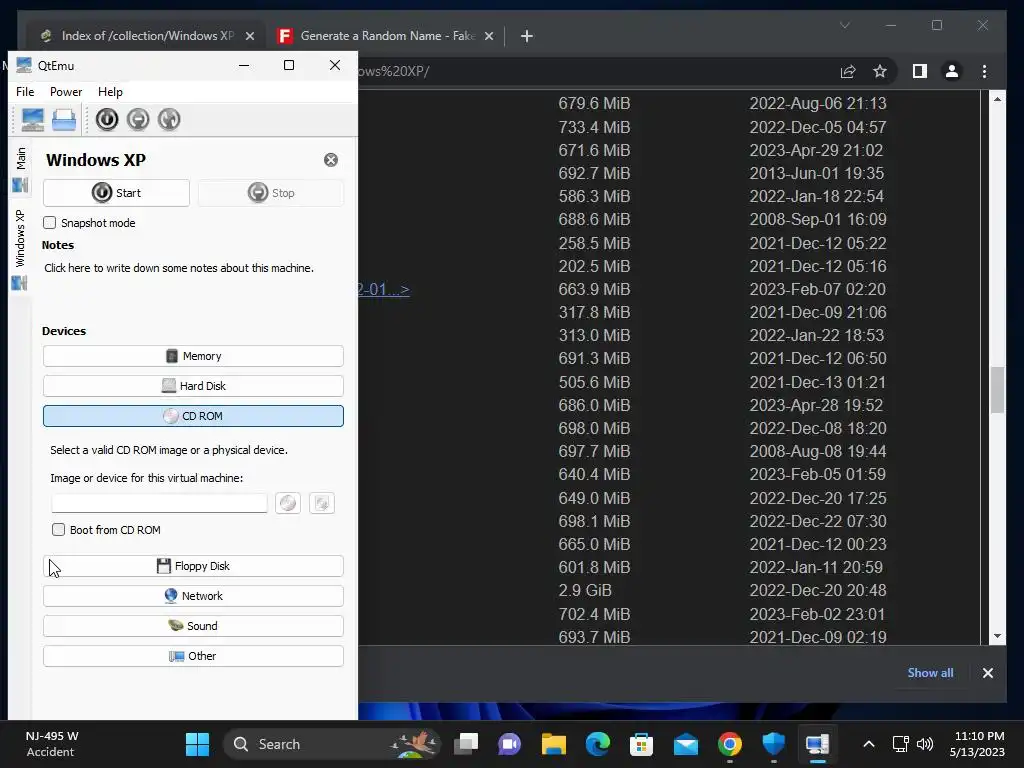Click the Stop button for the machine
The image size is (1024, 768).
[x=270, y=193]
